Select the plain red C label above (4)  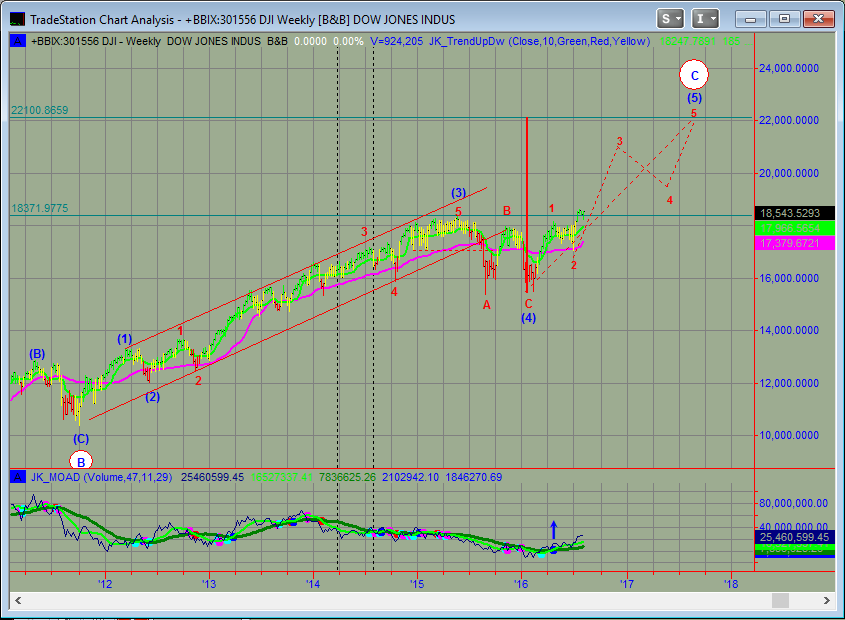pyautogui.click(x=529, y=304)
